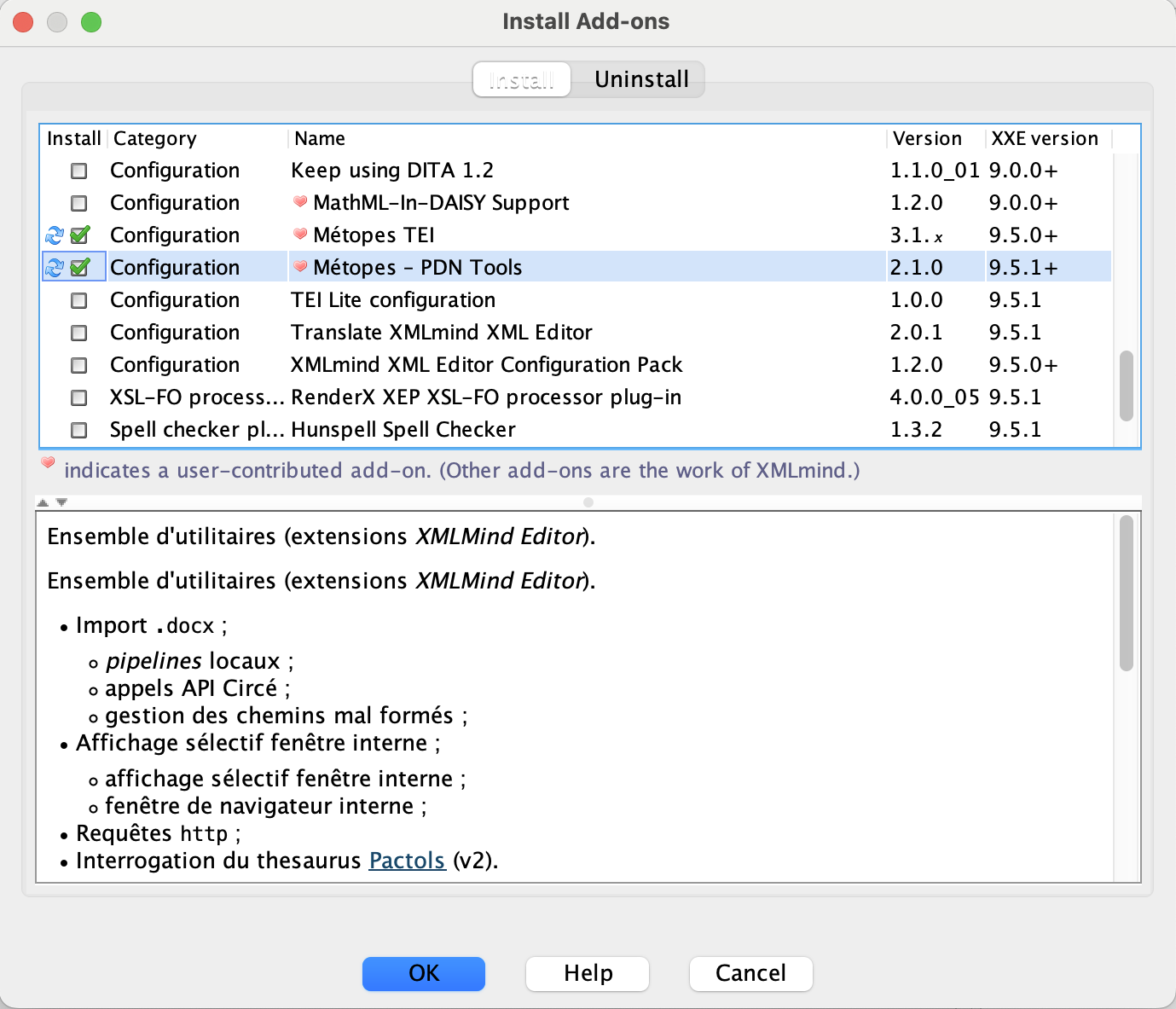The image size is (1176, 1009).
Task: Click the heart icon next to Métopes - PDN Tools
Action: coord(300,267)
